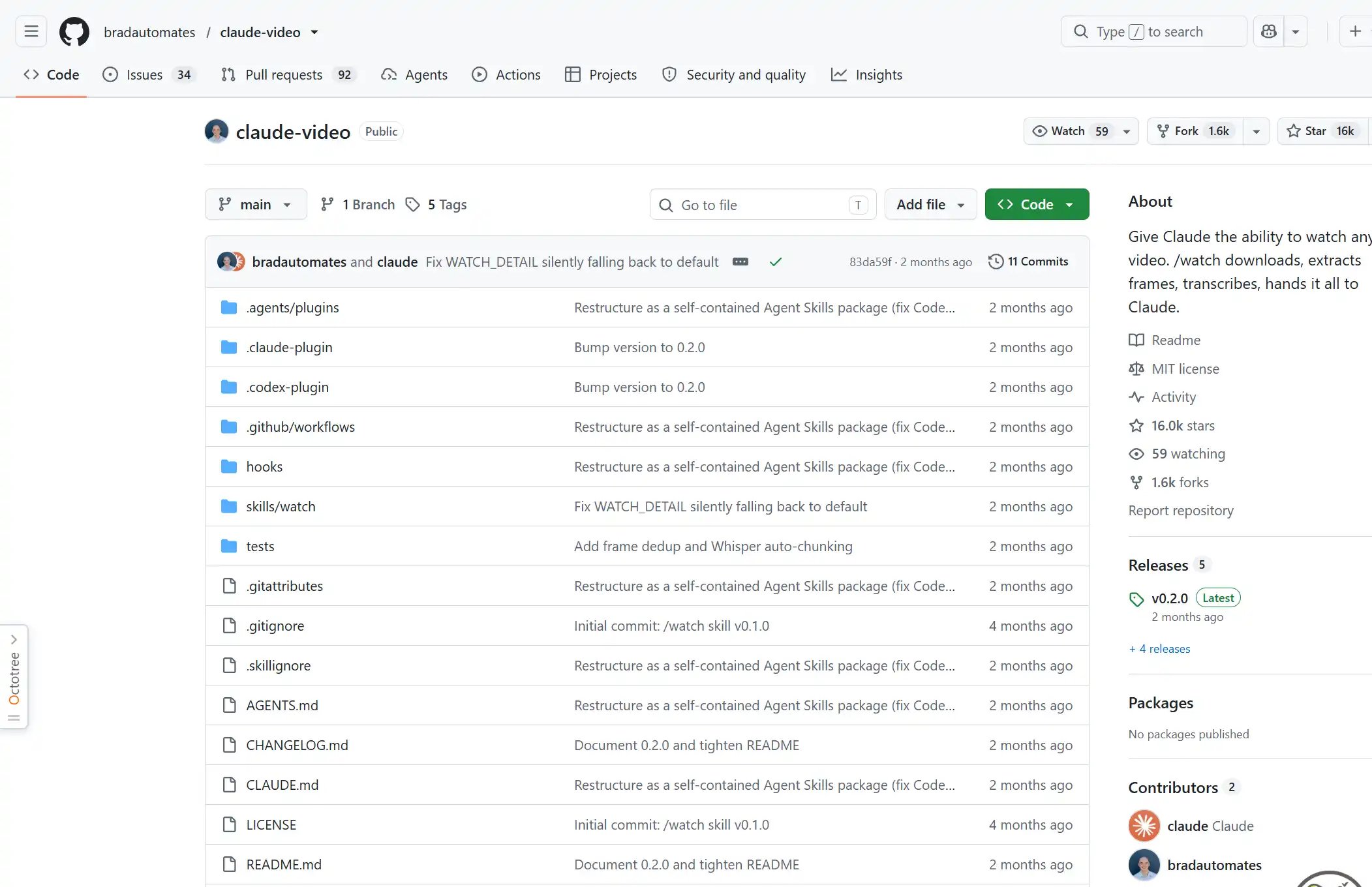Click the Activity pulse icon

(x=1136, y=397)
